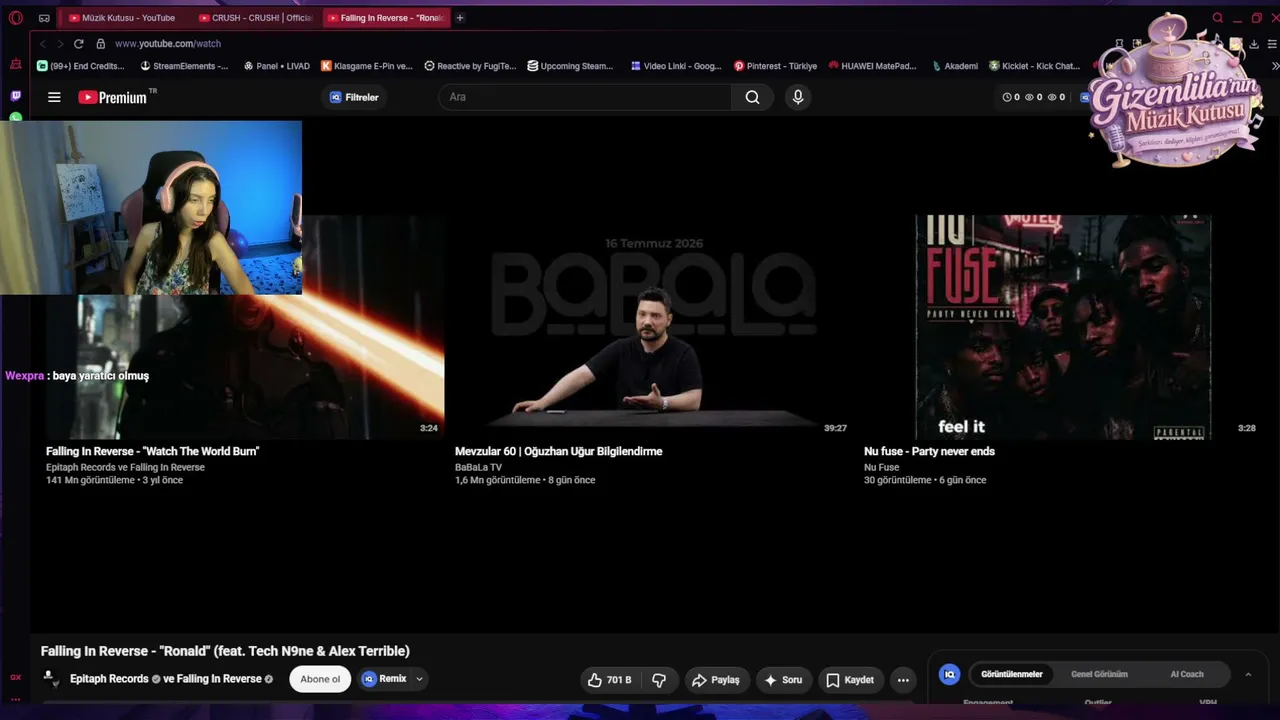Open a new browser tab
The width and height of the screenshot is (1280, 720).
click(x=460, y=18)
